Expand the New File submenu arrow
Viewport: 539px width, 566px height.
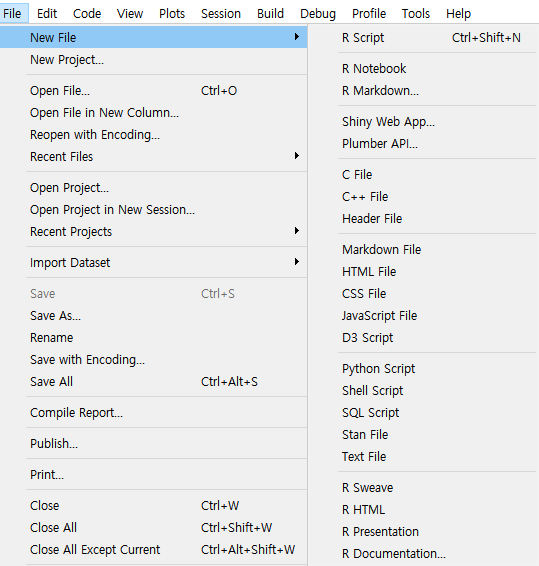pyautogui.click(x=296, y=37)
